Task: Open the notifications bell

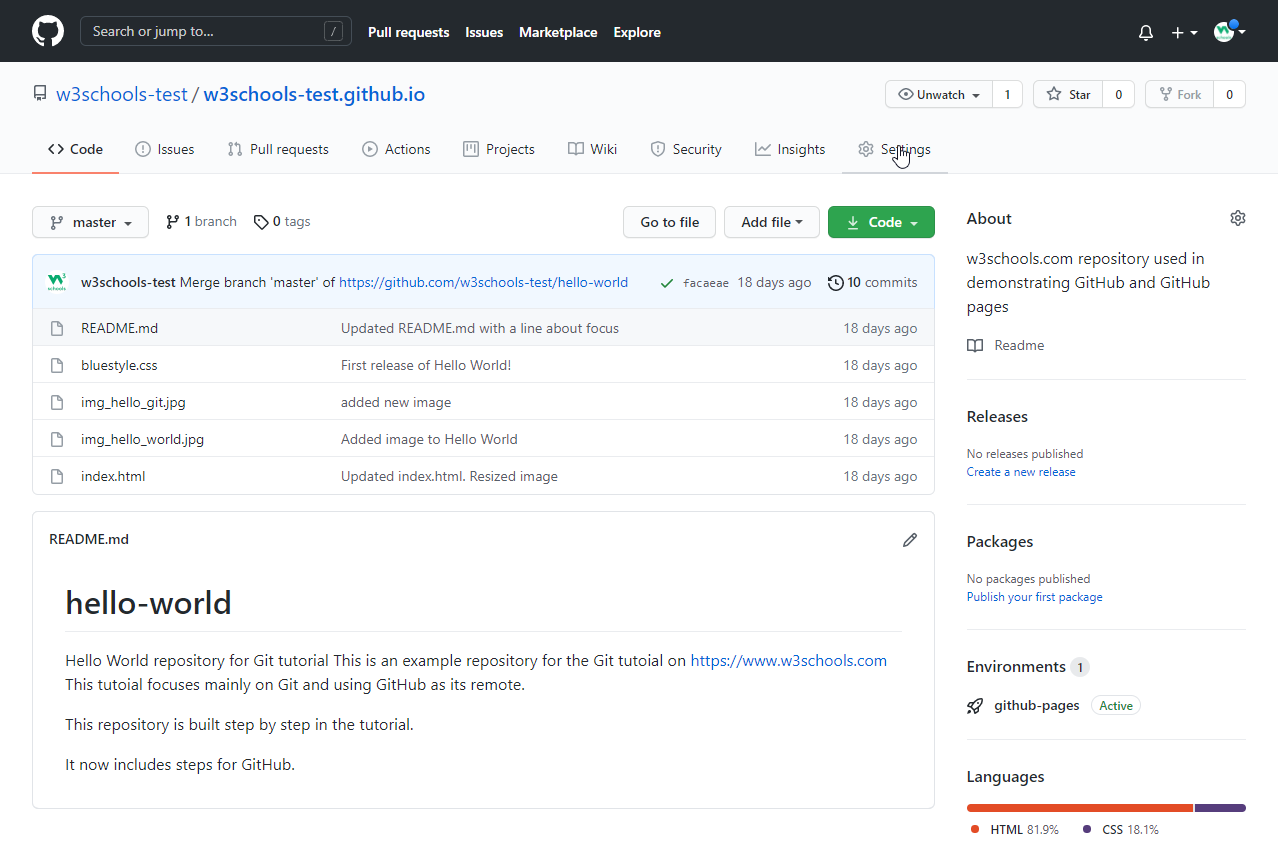Action: [1146, 32]
